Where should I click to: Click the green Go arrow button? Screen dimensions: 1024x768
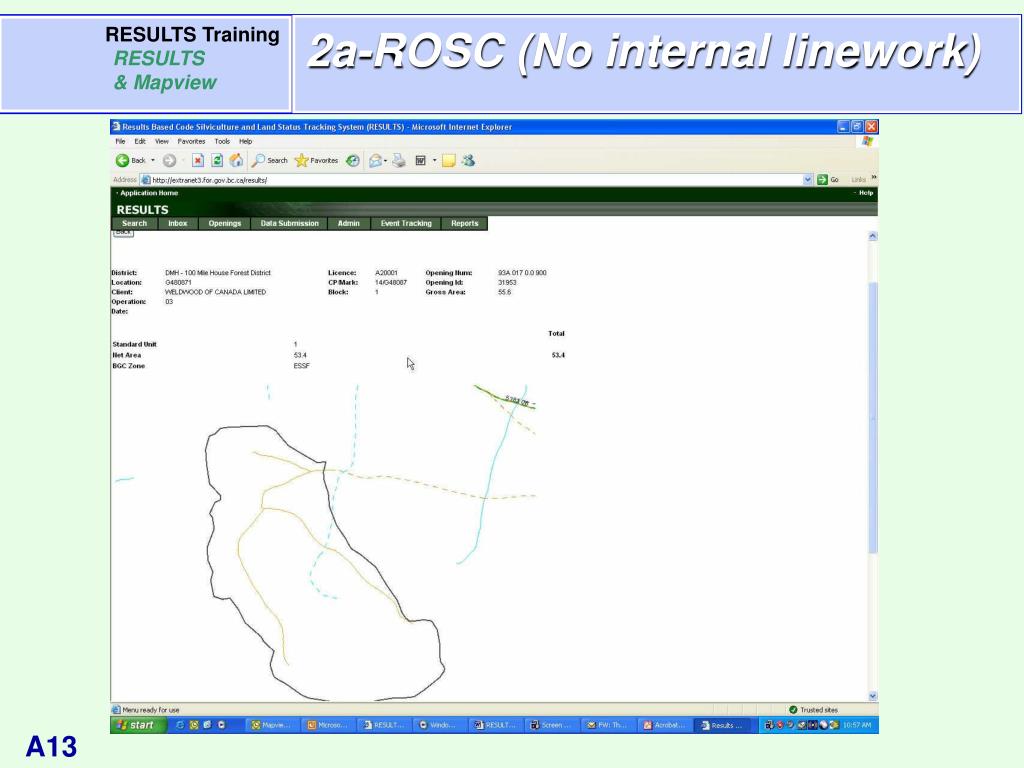(822, 180)
